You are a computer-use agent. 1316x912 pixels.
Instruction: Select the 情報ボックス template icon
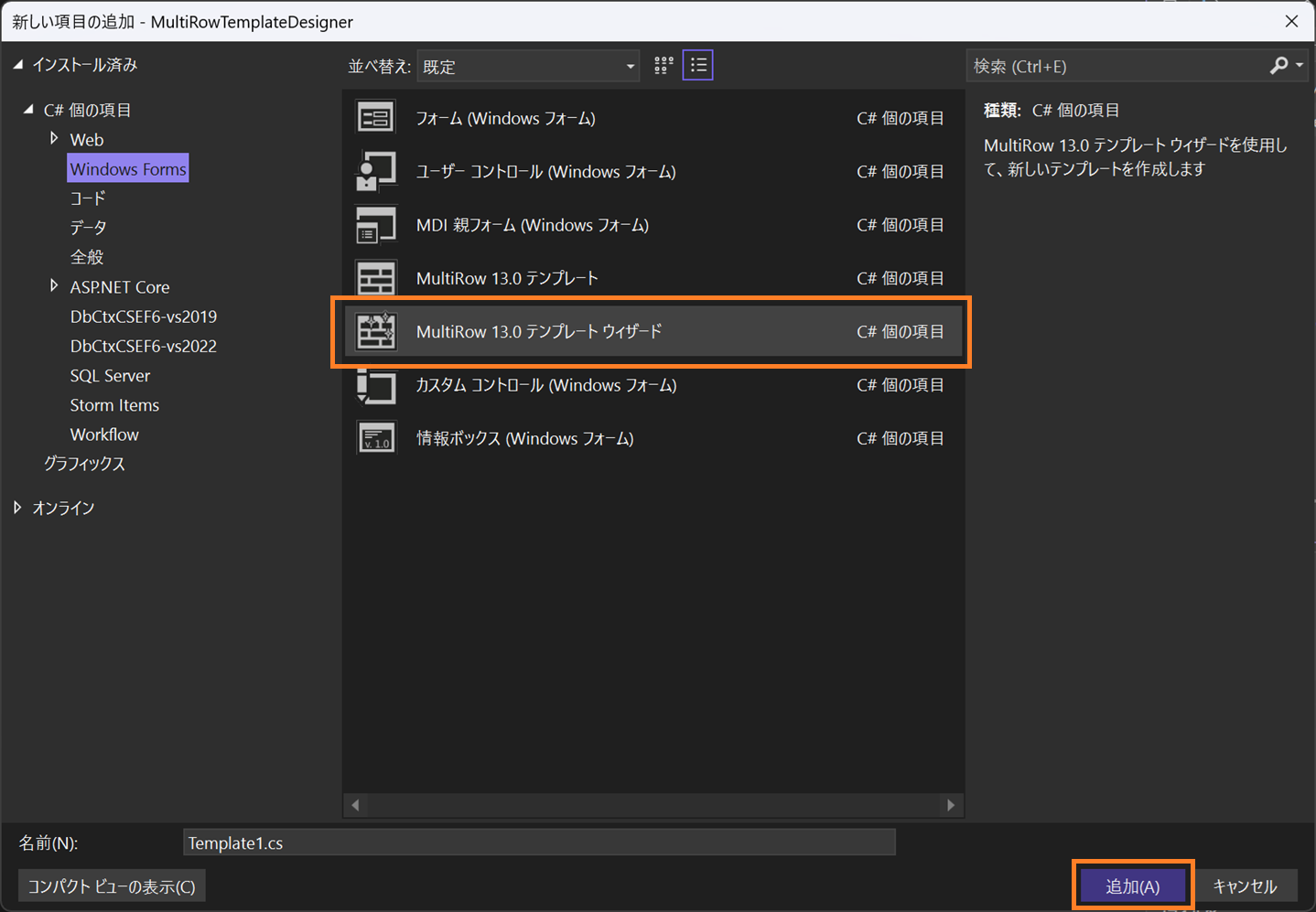pyautogui.click(x=375, y=438)
